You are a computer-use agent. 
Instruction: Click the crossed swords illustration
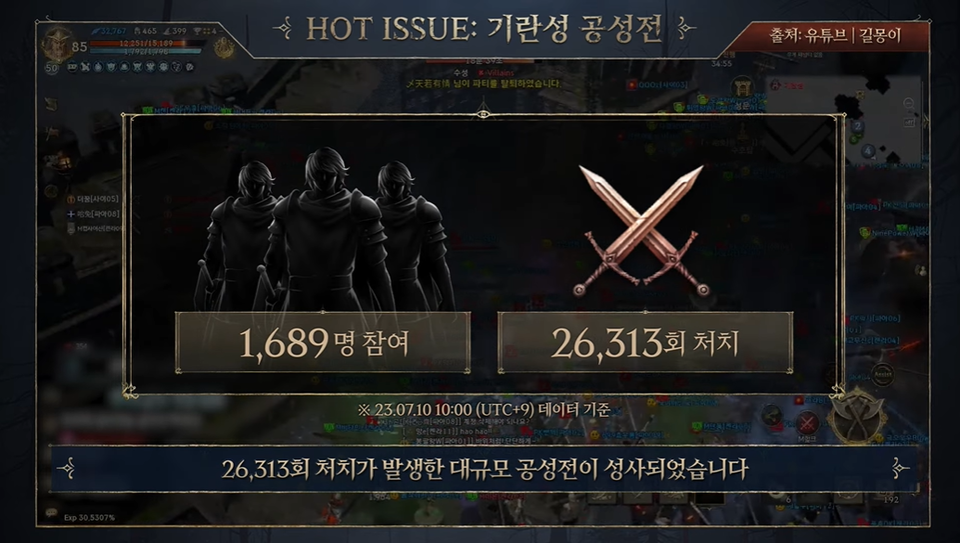641,231
